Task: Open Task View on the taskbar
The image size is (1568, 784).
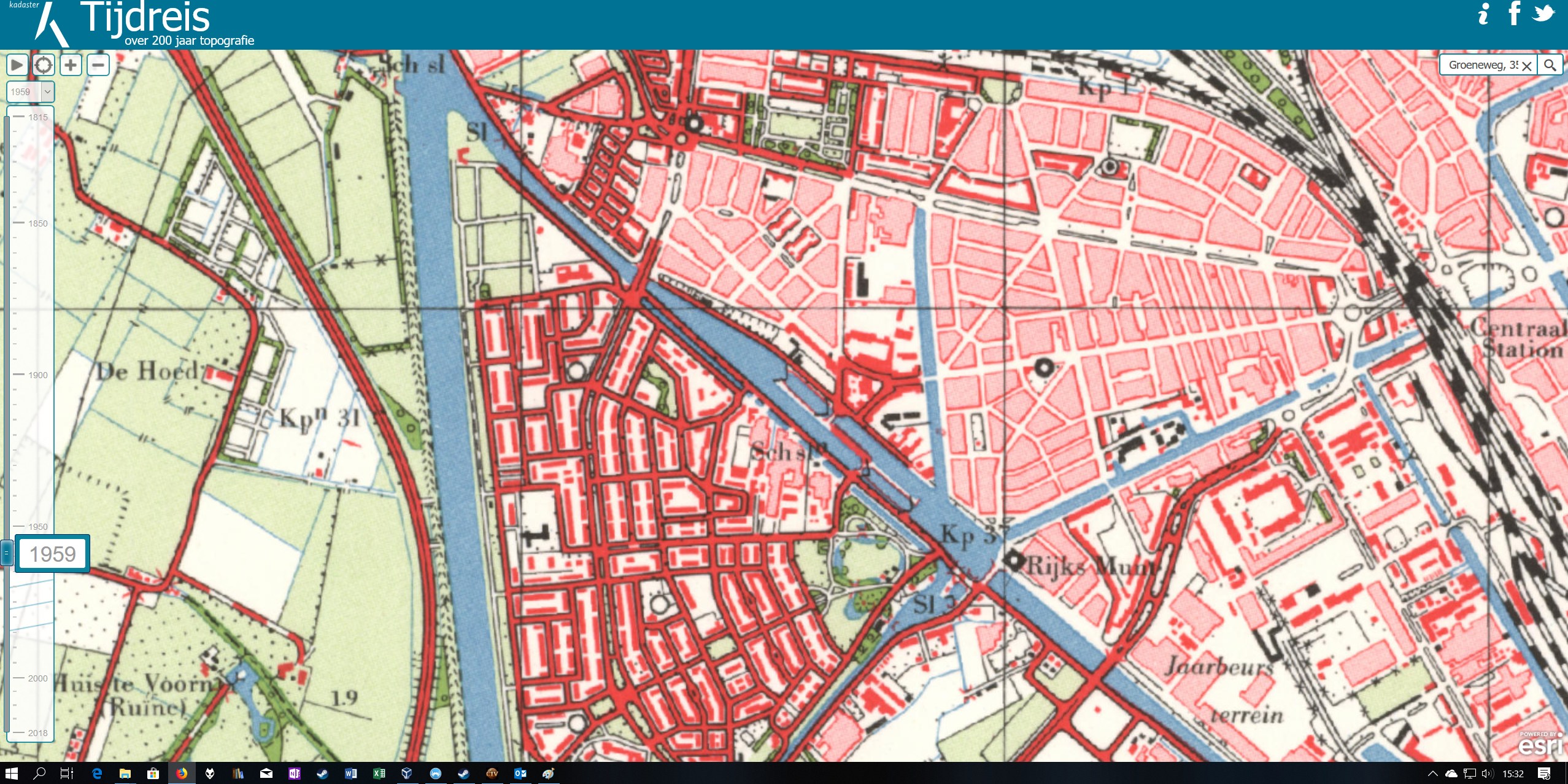Action: click(67, 773)
